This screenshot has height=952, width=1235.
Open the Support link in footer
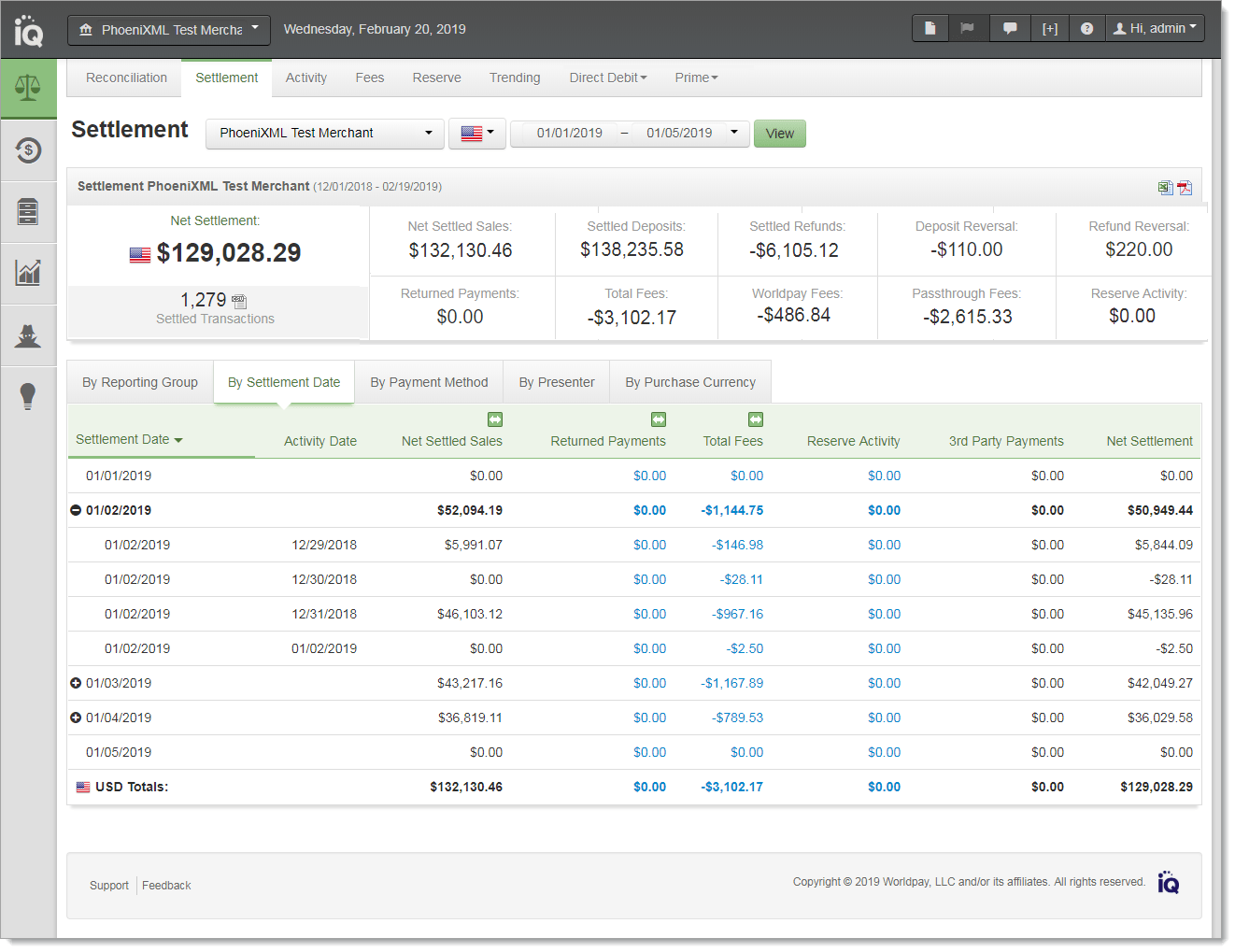(x=109, y=886)
